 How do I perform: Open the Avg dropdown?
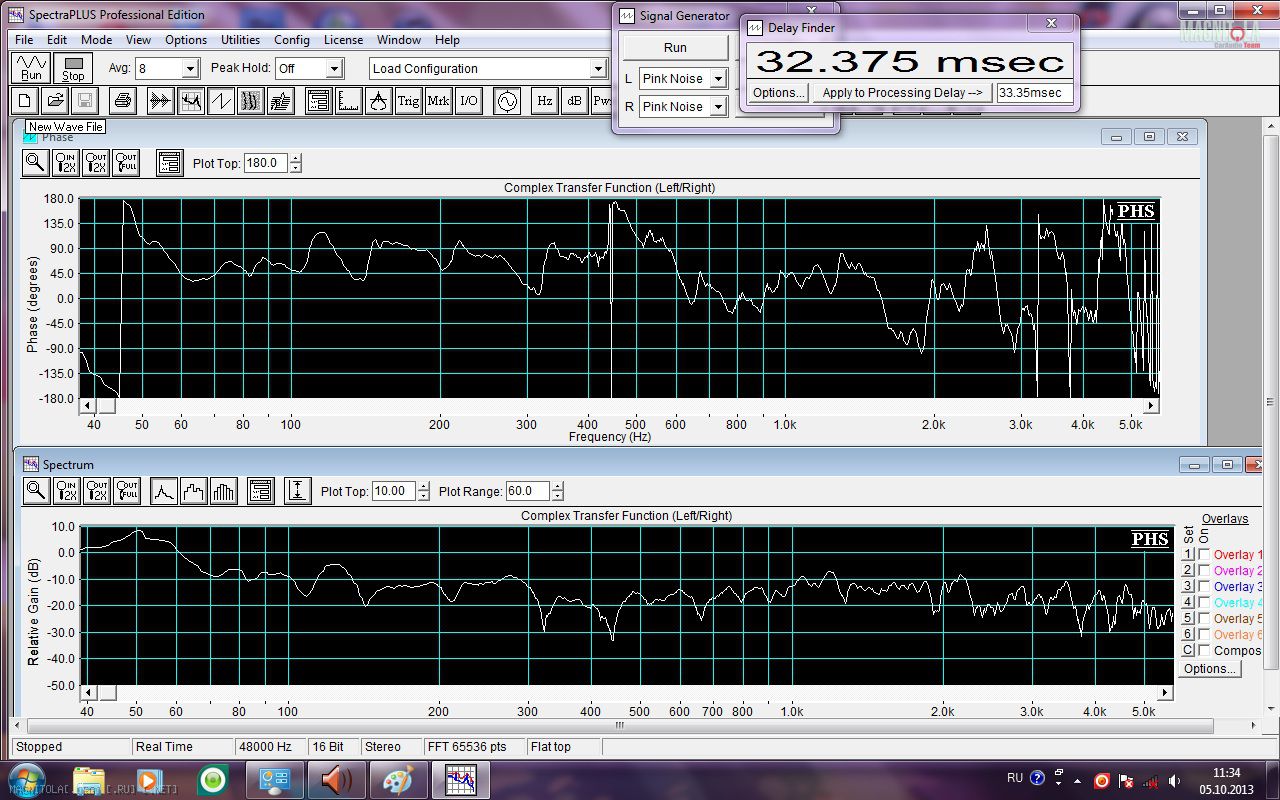point(190,69)
